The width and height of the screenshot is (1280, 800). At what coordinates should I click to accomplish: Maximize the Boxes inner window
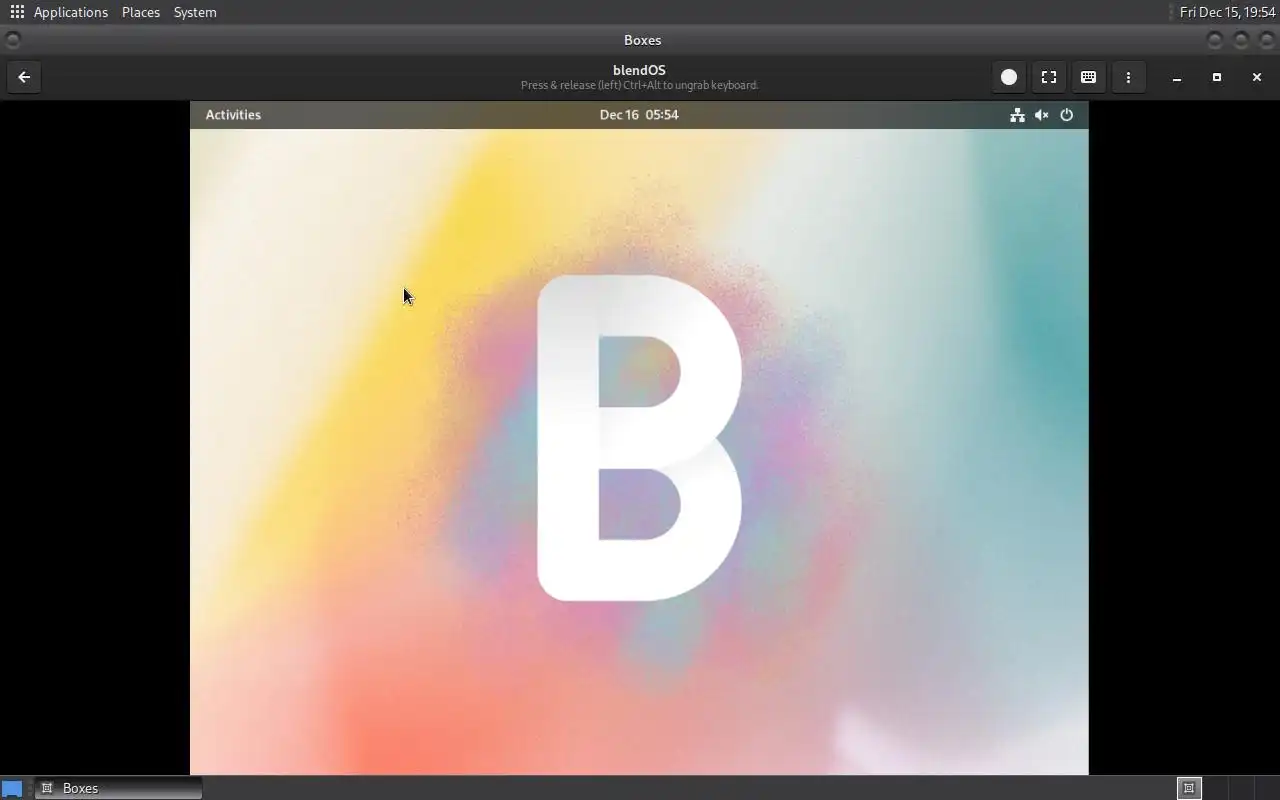pos(1217,77)
